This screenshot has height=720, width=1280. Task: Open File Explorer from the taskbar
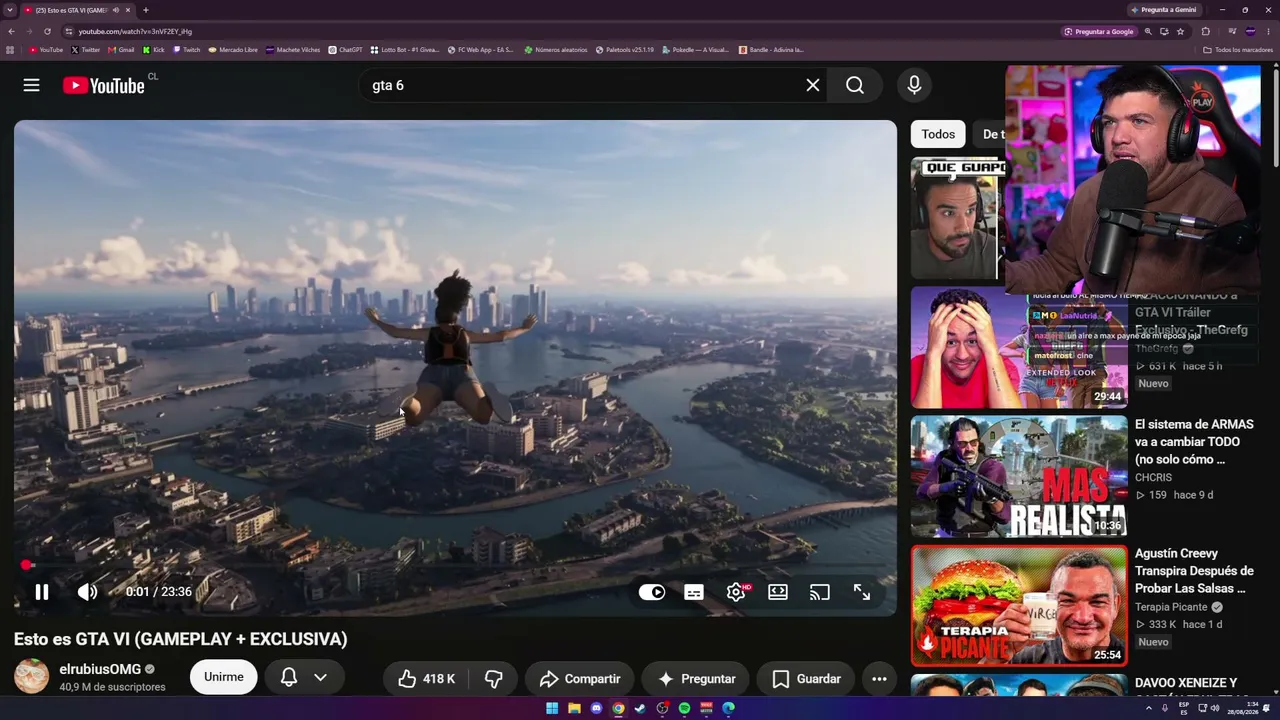coord(574,708)
